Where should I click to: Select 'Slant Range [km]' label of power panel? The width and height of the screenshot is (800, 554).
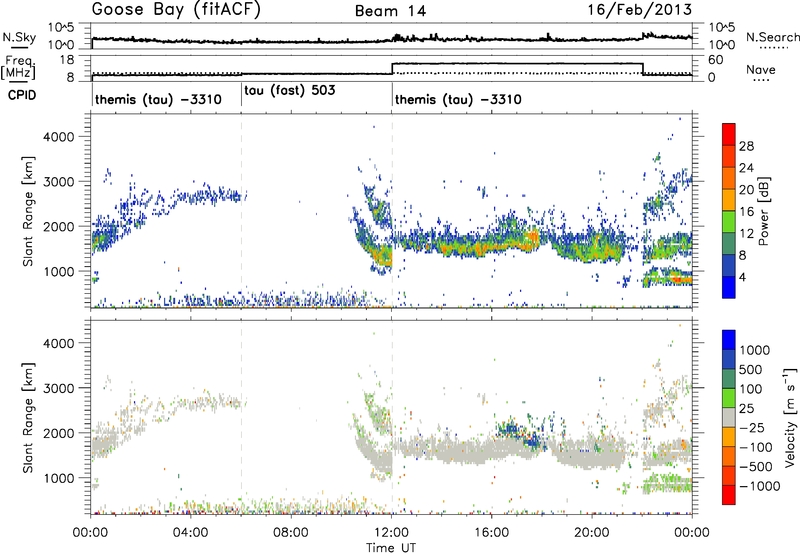coord(28,211)
